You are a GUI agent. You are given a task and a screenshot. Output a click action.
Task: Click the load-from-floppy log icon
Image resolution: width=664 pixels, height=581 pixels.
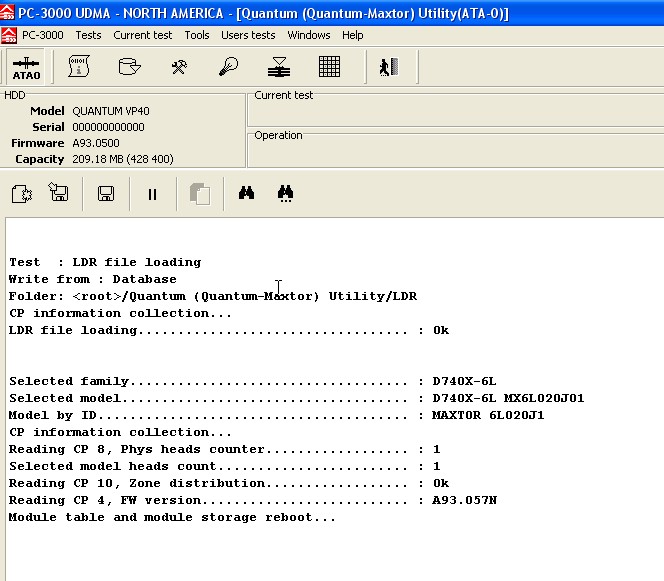pos(58,192)
